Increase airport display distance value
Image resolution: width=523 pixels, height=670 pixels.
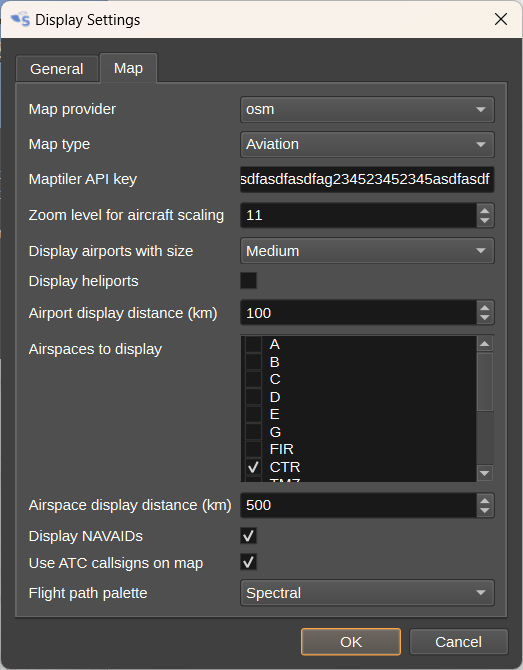(485, 308)
